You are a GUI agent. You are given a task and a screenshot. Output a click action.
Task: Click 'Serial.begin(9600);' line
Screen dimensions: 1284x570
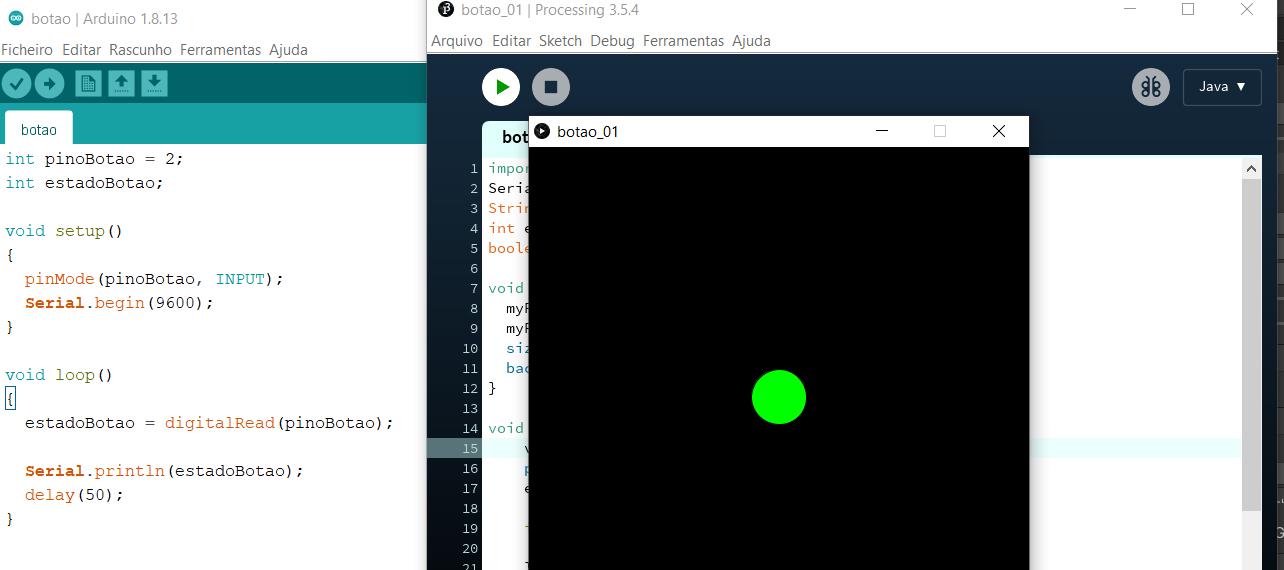(x=119, y=302)
